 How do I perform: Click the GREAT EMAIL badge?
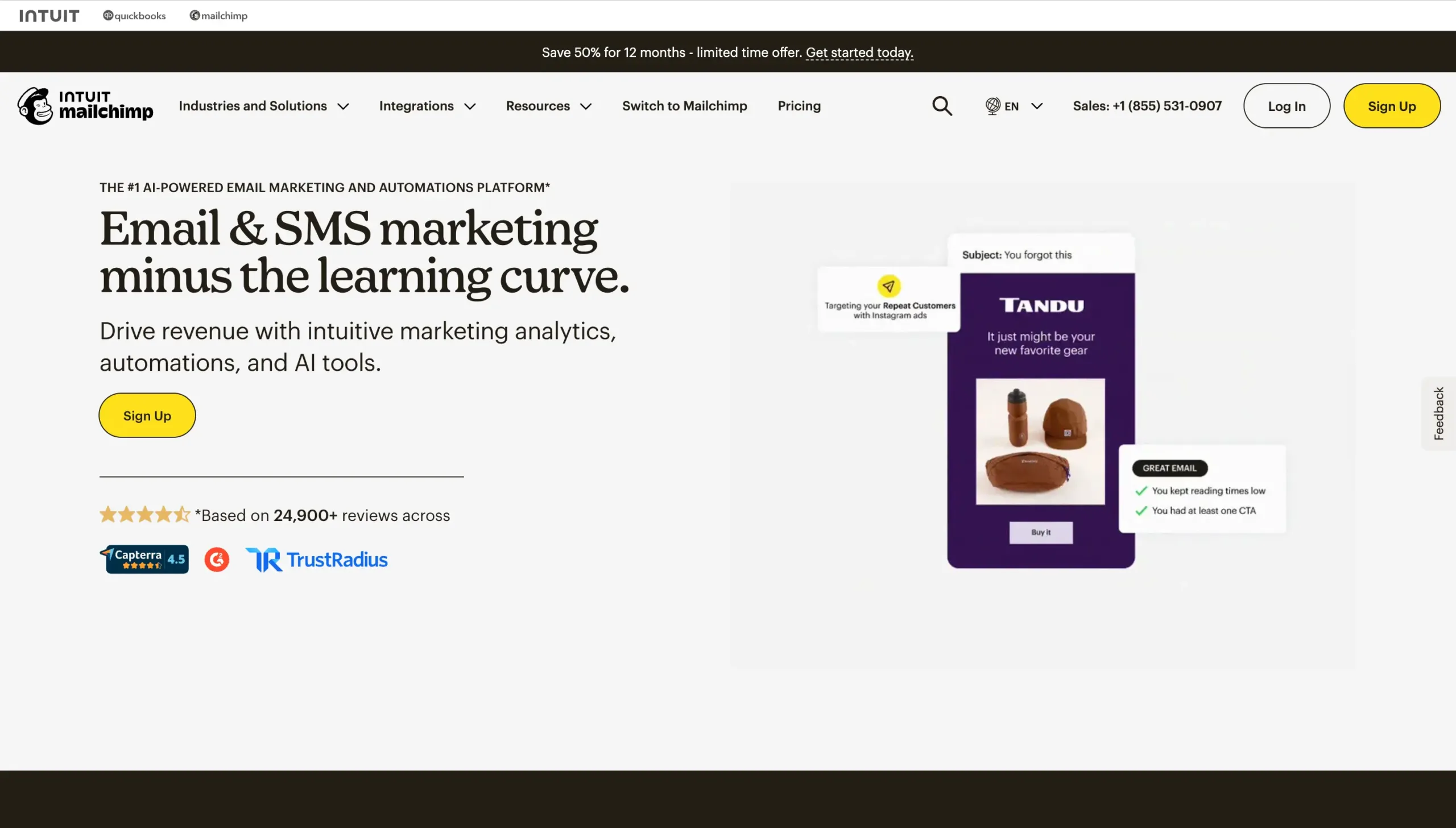(1169, 468)
